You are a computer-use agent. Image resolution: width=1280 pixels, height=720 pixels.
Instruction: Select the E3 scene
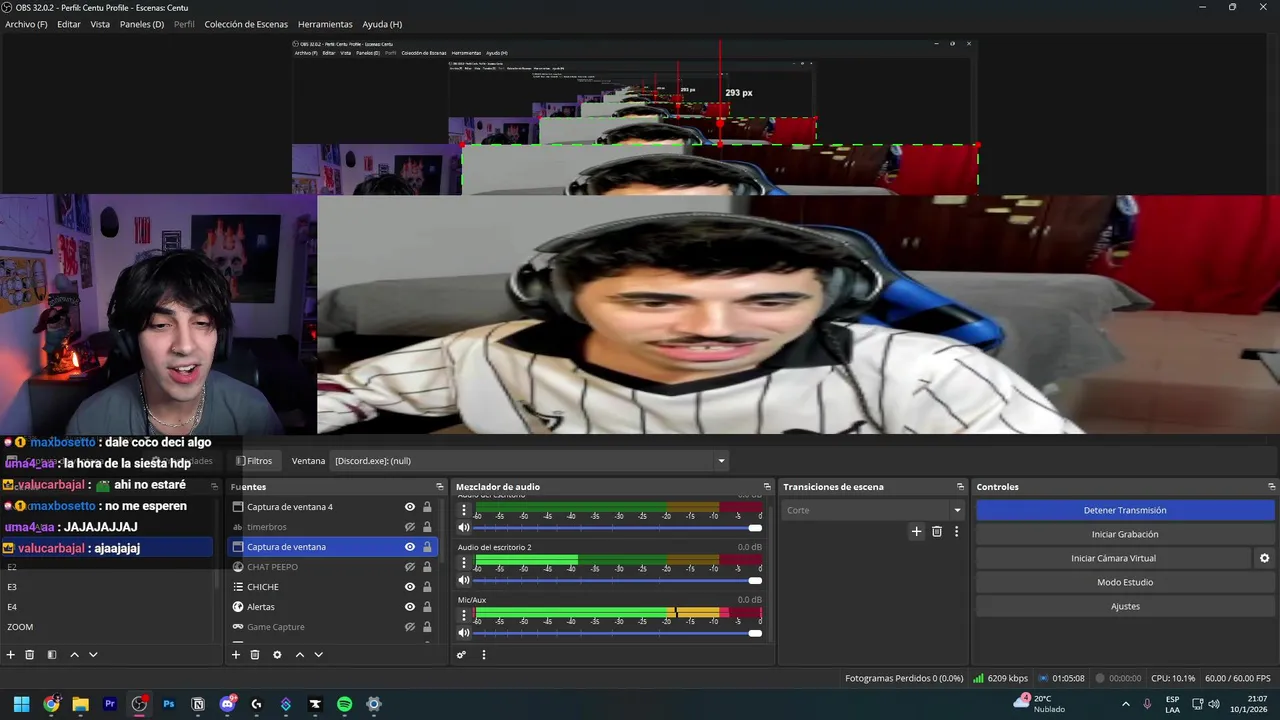point(108,587)
